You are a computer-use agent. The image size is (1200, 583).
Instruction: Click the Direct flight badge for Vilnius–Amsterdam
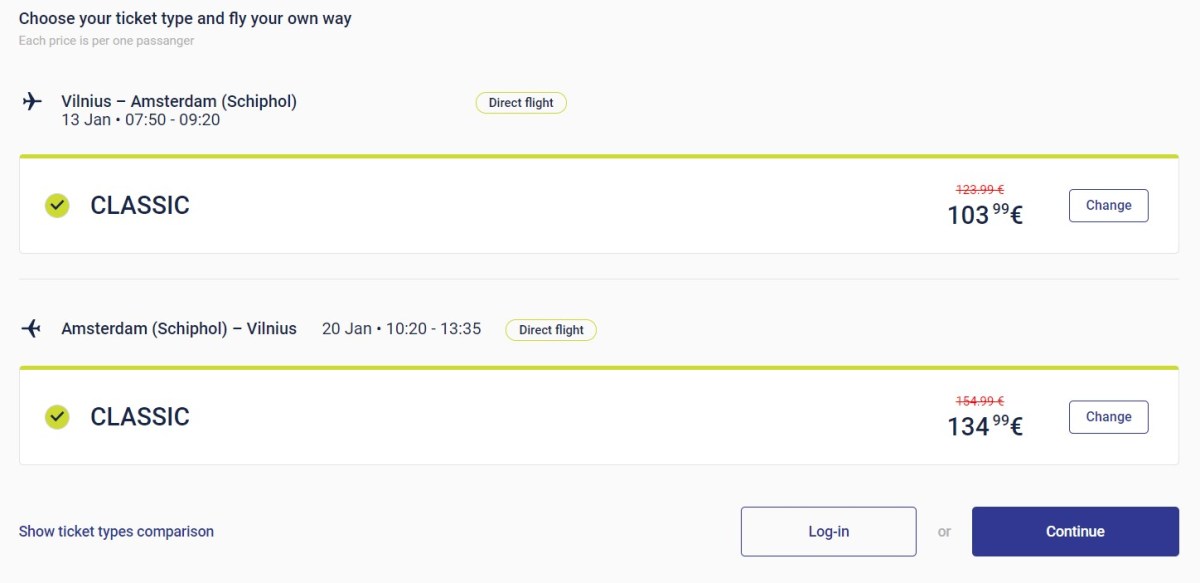click(x=521, y=102)
